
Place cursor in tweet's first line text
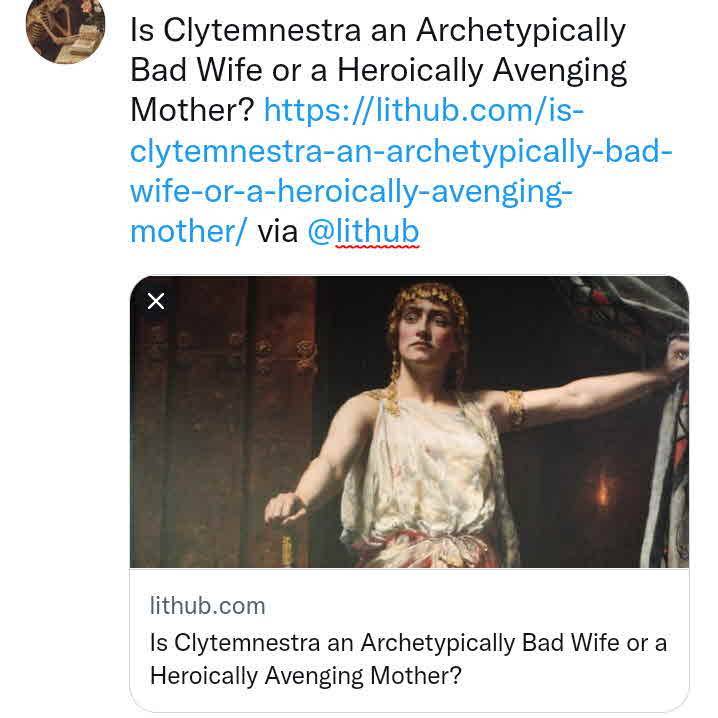click(x=377, y=31)
